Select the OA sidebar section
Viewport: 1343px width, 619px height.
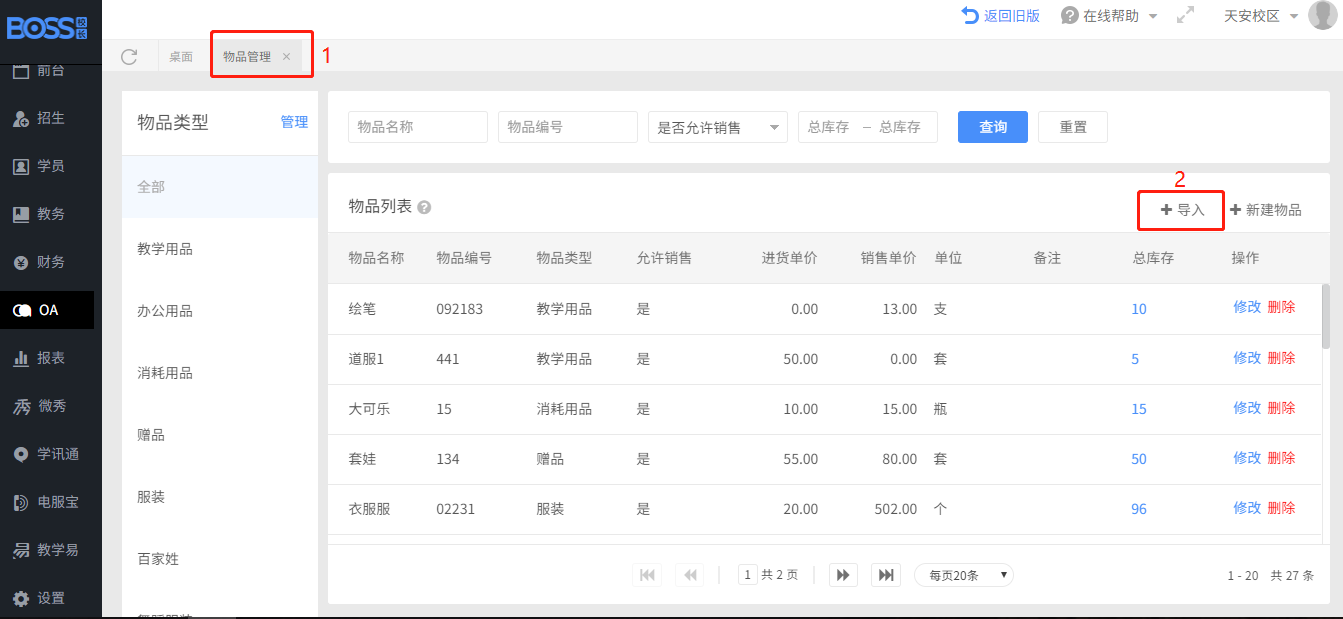tap(47, 310)
